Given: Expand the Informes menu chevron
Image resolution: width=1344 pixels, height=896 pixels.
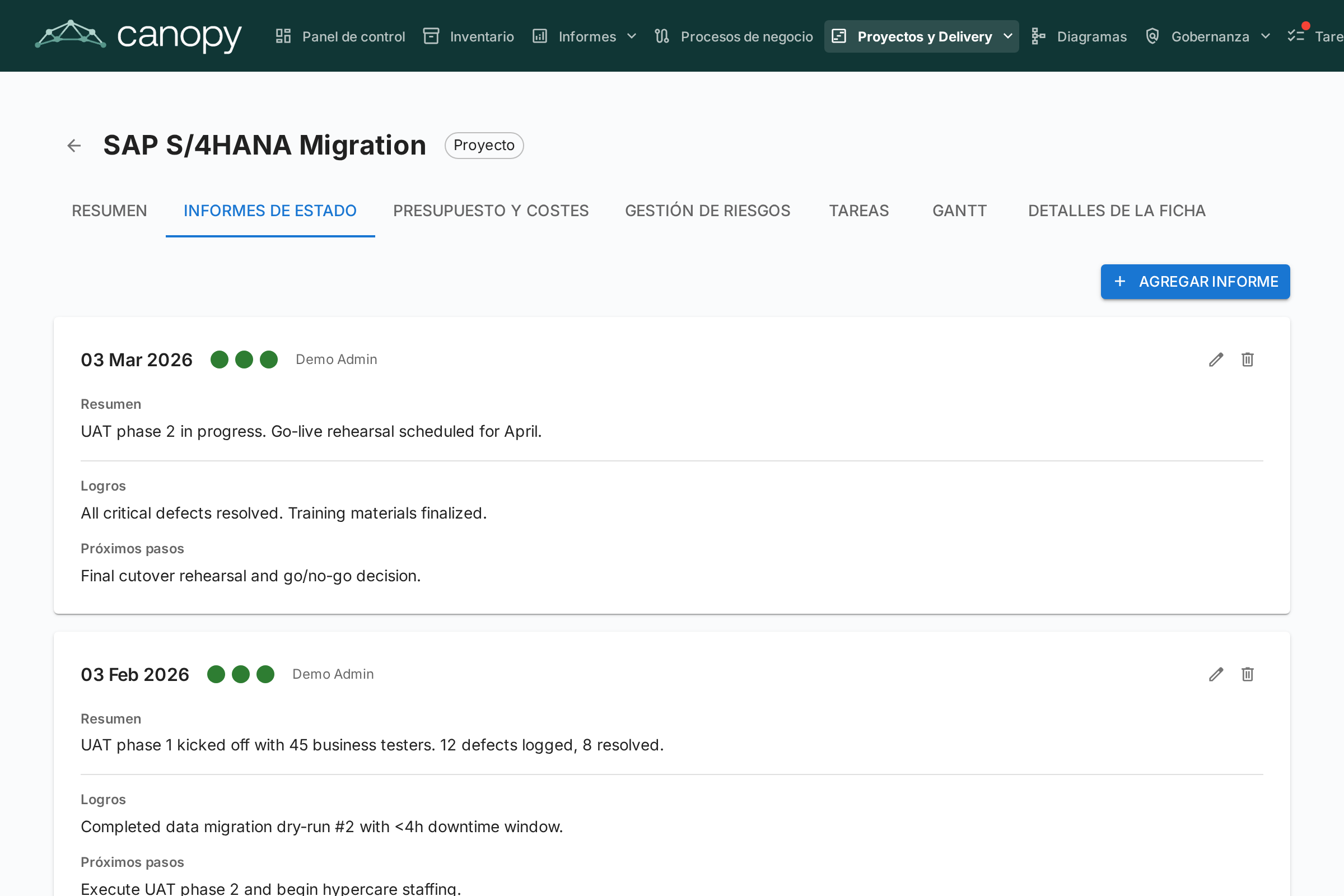Looking at the screenshot, I should coord(632,36).
